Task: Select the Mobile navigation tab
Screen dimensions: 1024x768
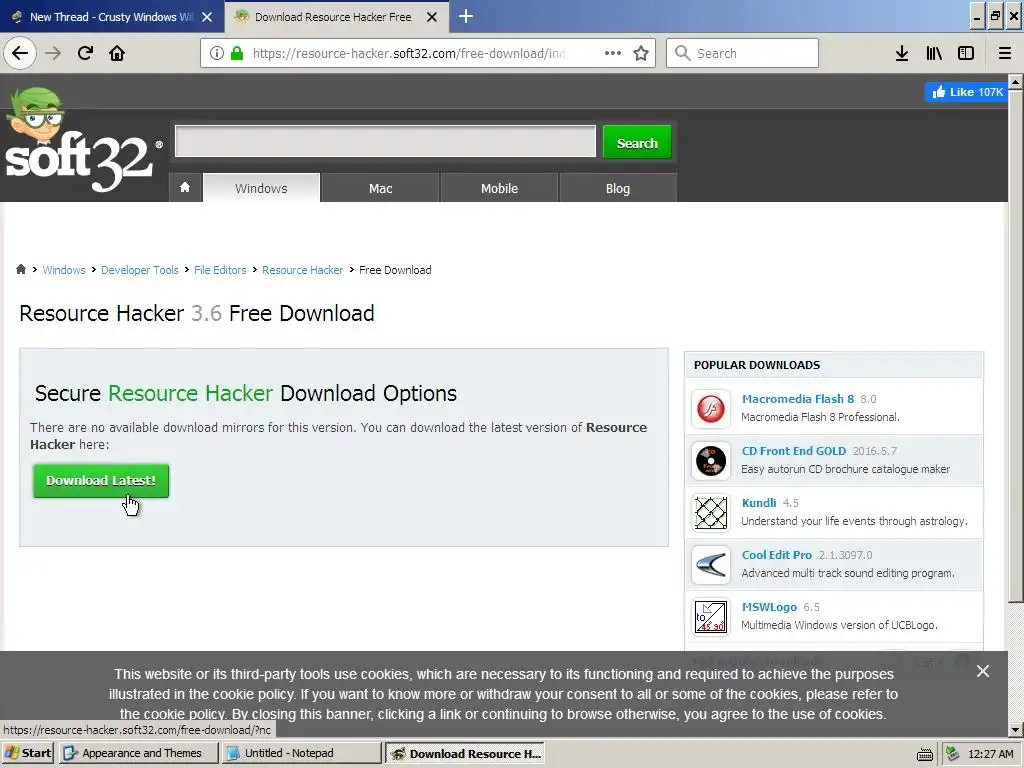Action: pyautogui.click(x=500, y=188)
